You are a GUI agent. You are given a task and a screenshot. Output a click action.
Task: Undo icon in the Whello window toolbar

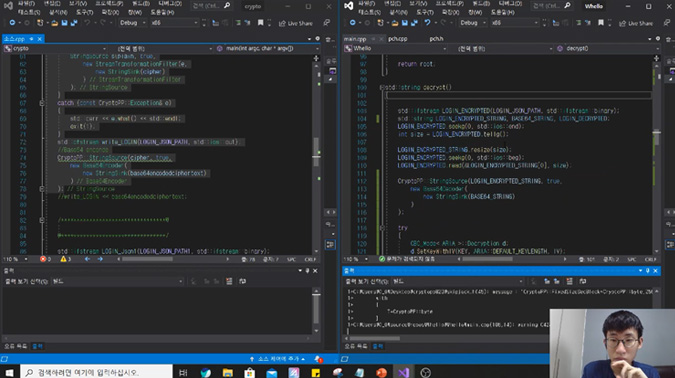[427, 23]
